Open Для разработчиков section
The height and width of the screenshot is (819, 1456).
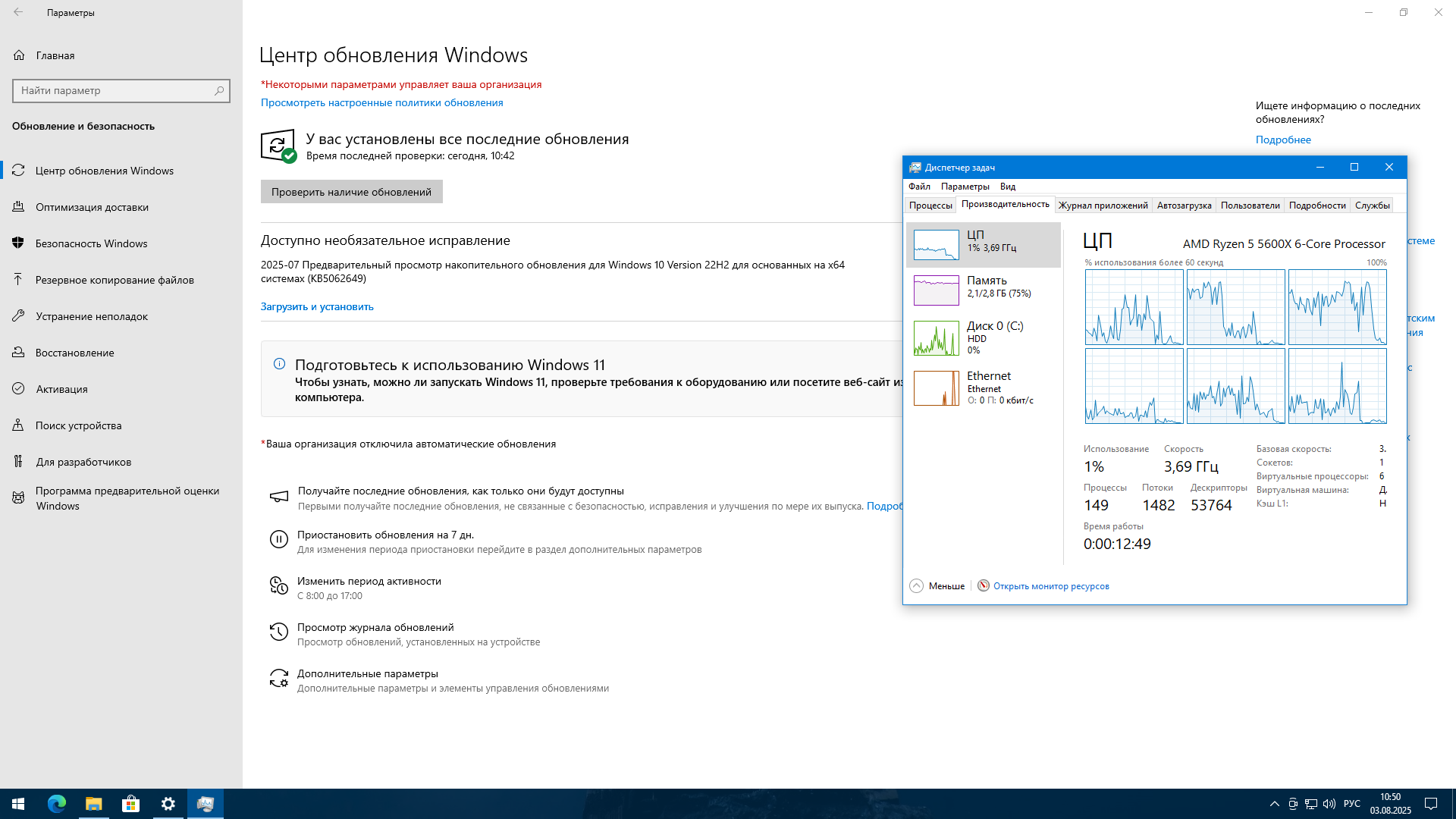(x=121, y=462)
